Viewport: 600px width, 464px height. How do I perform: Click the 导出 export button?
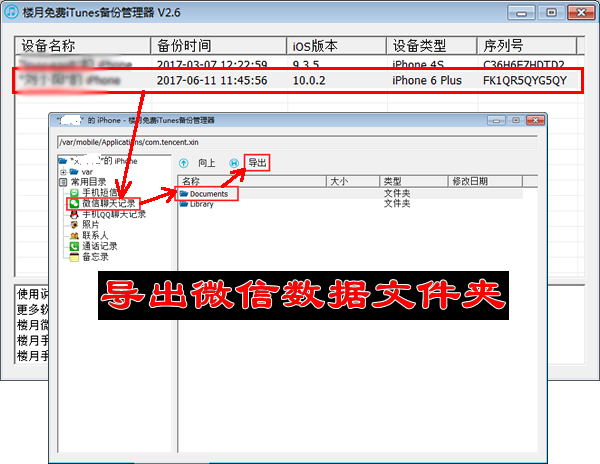click(257, 162)
